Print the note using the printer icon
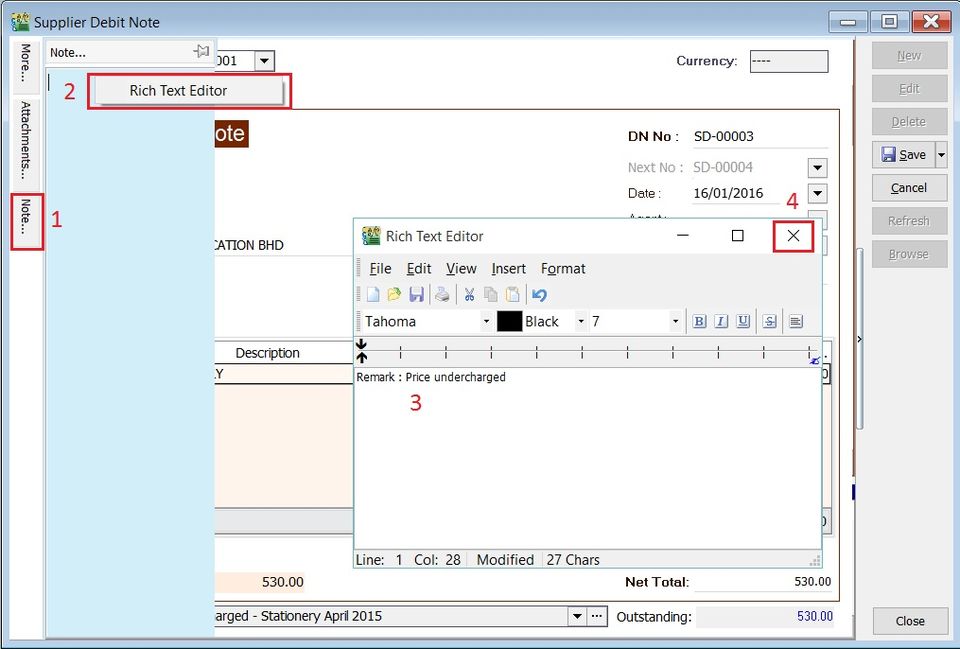Screen dimensions: 960x649 tap(443, 294)
